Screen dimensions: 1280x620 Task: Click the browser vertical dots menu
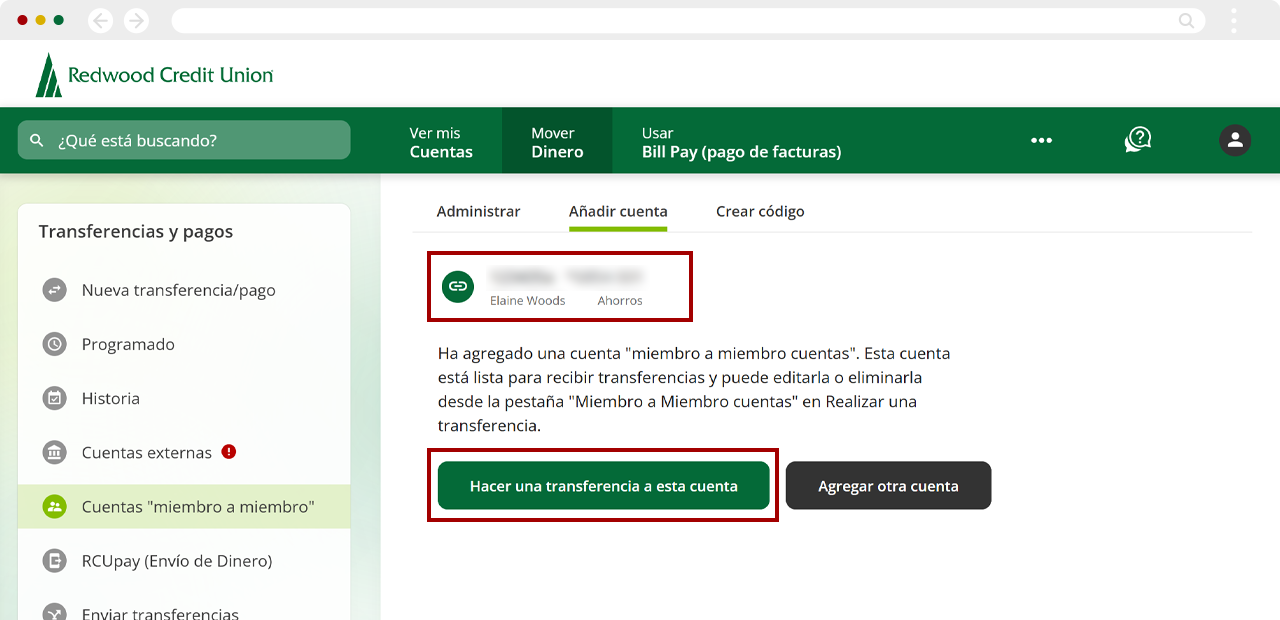[1234, 20]
